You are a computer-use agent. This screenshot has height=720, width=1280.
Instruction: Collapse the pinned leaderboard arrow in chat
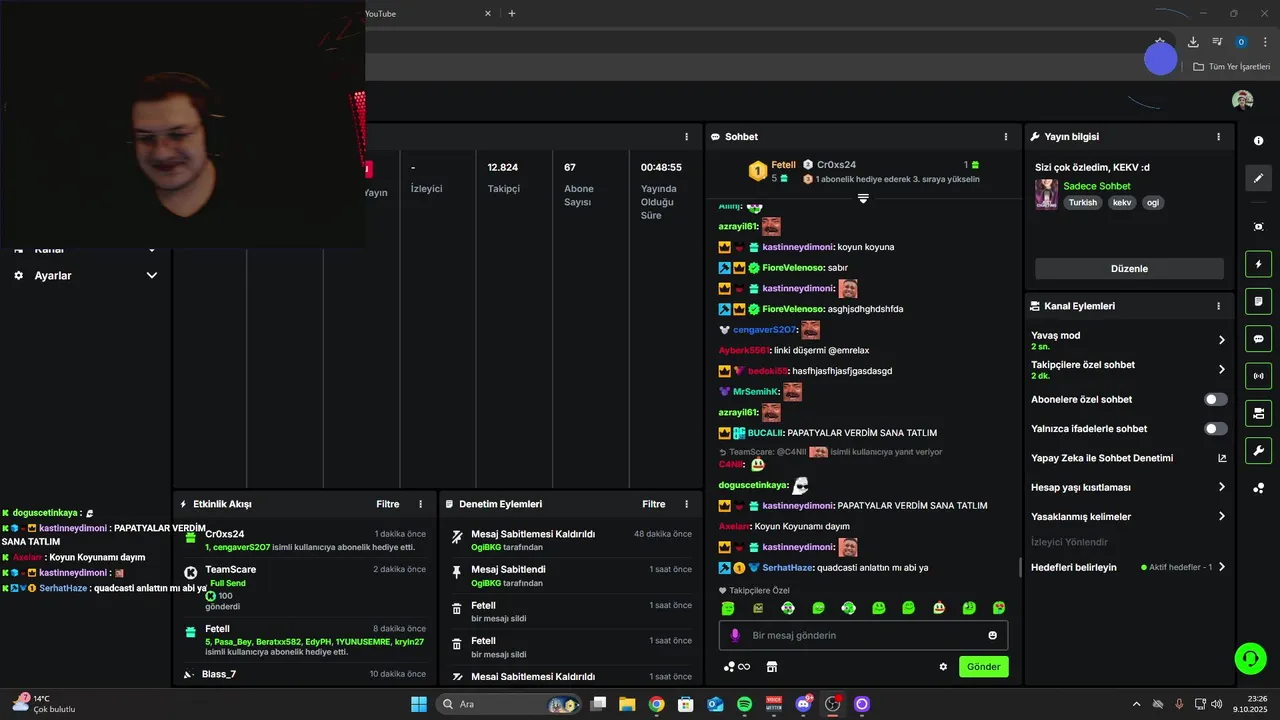click(863, 198)
